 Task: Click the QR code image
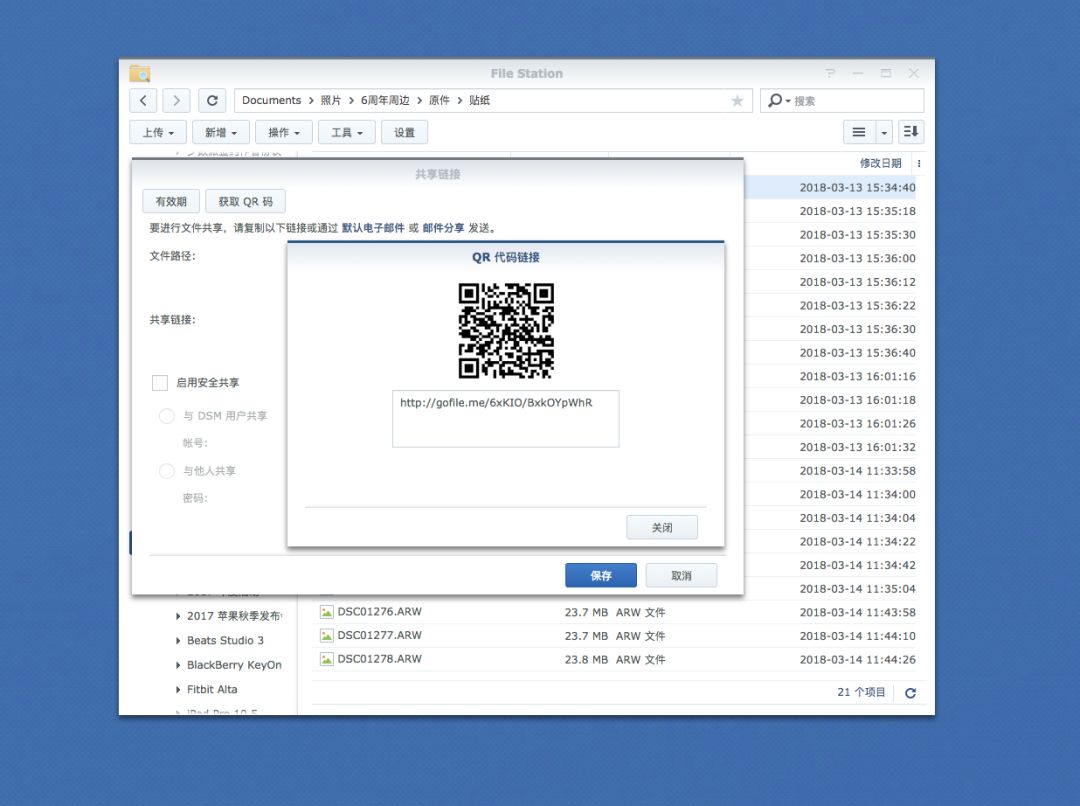506,331
